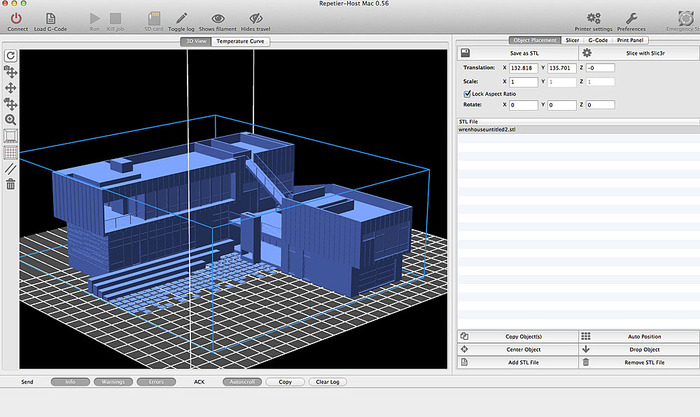The height and width of the screenshot is (417, 700).
Task: Switch to the Temperature Curve tab
Action: point(240,41)
